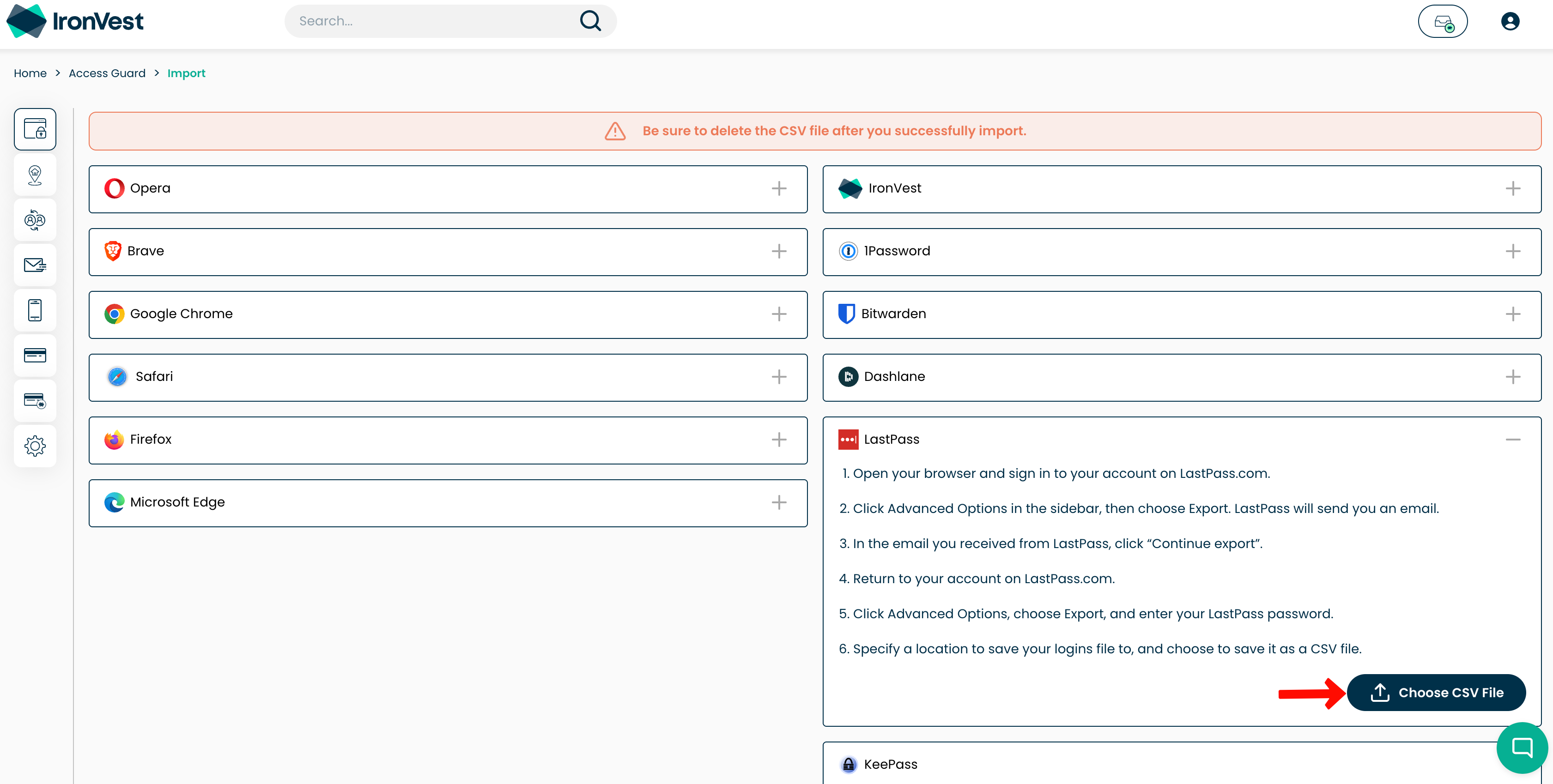This screenshot has height=784, width=1553.
Task: Click the Microsoft Edge logo
Action: (x=114, y=502)
